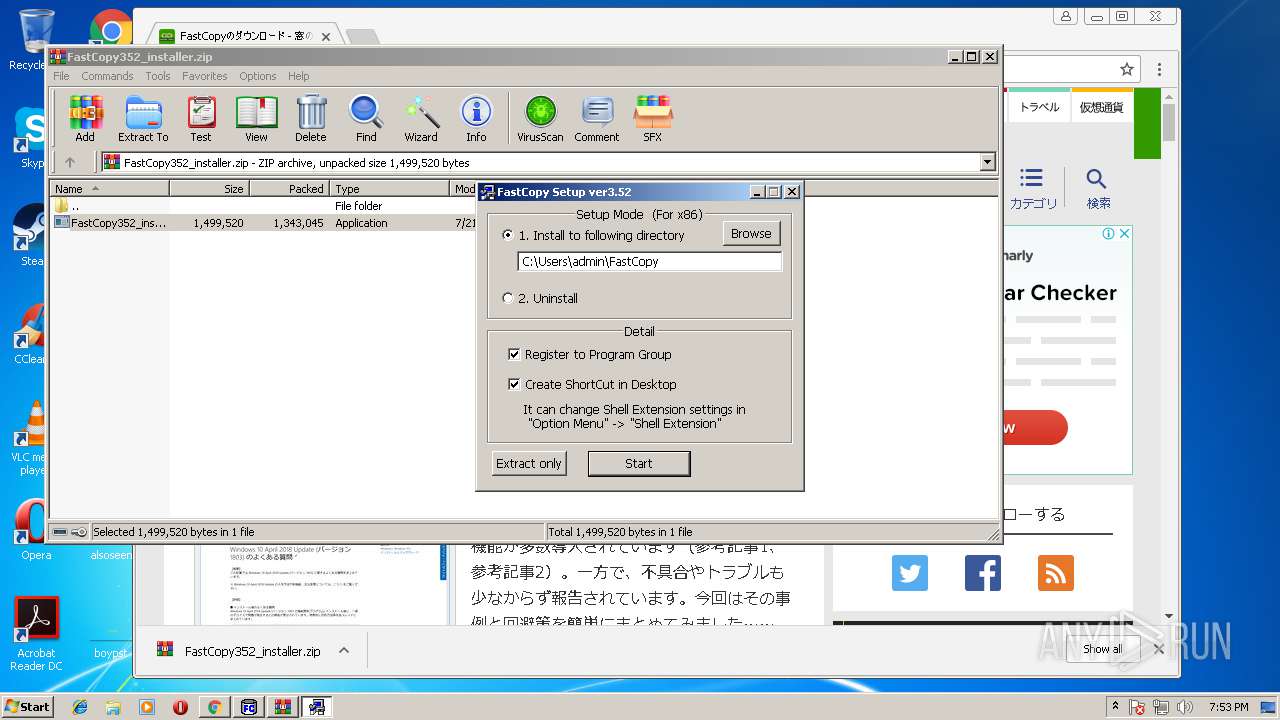Open the Twitter icon on the webpage

tap(910, 573)
